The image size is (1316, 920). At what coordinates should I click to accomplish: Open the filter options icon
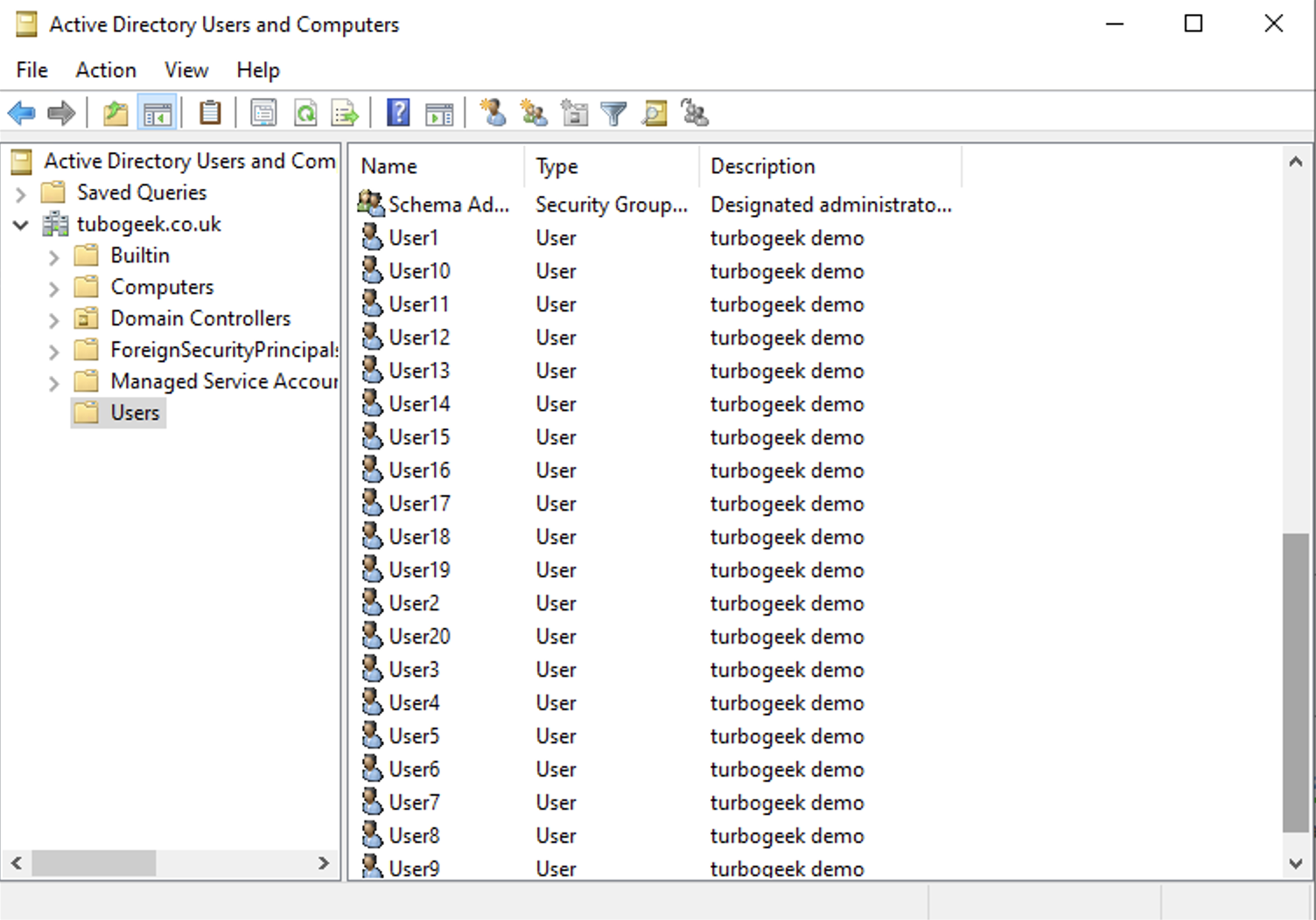coord(613,112)
